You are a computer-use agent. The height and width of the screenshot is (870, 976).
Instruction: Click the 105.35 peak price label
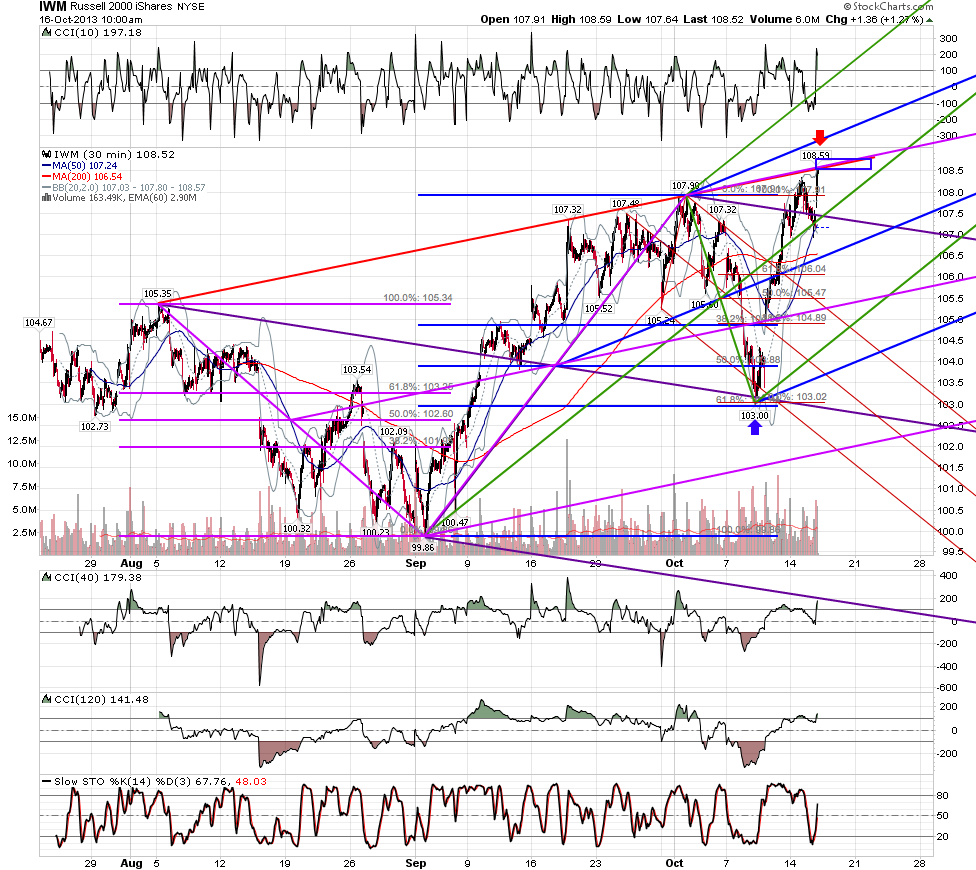click(157, 294)
